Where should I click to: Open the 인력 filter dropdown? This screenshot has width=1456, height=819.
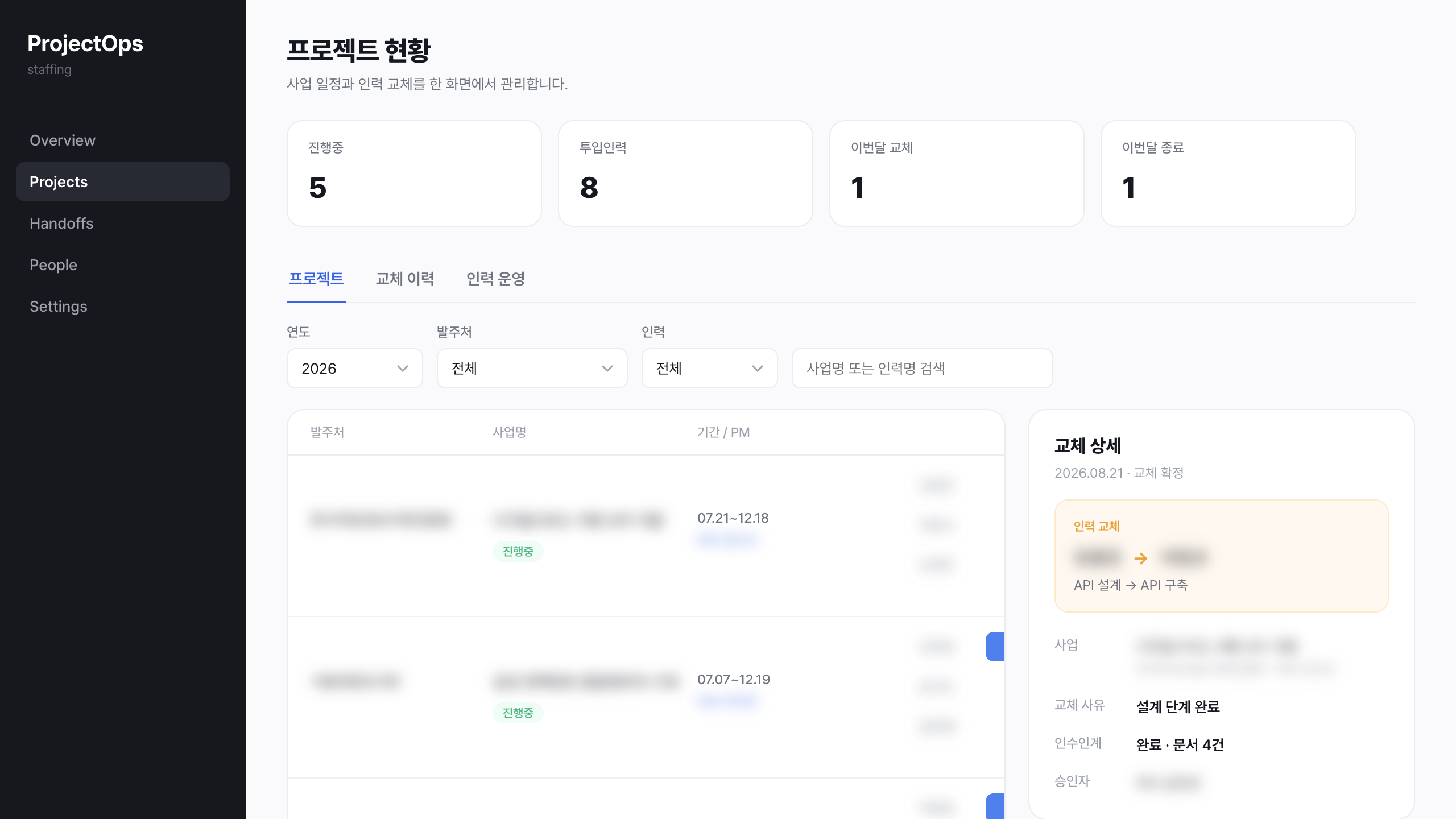(710, 369)
